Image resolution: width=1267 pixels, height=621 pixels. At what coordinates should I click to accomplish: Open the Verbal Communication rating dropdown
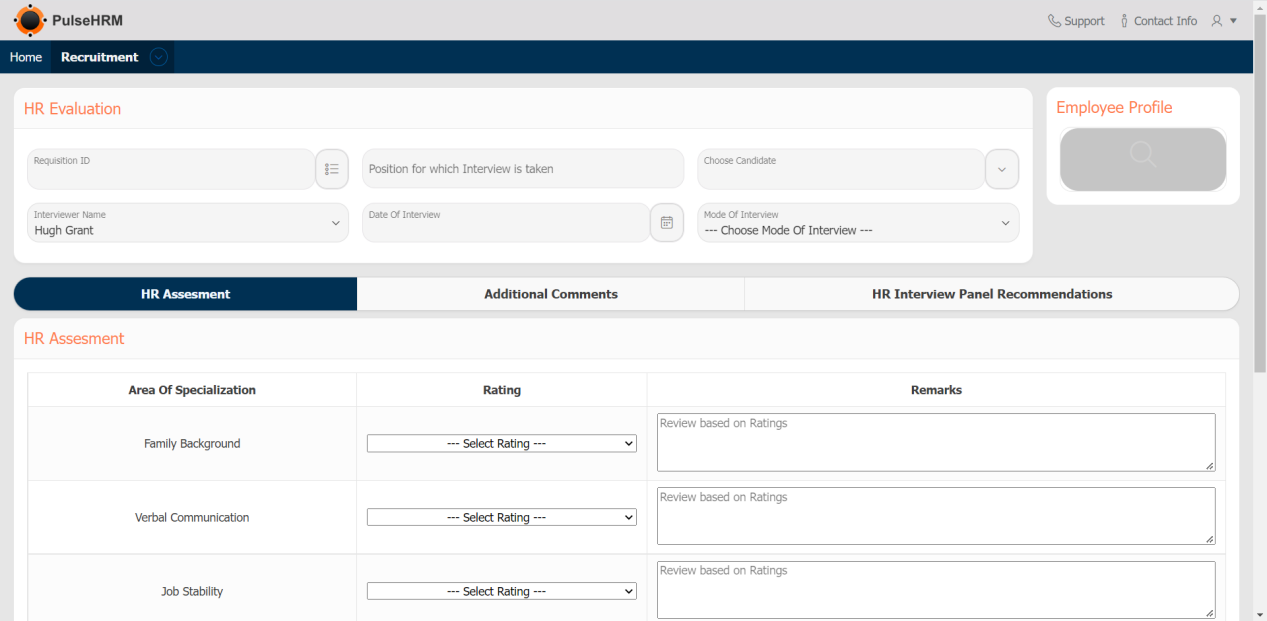tap(502, 518)
